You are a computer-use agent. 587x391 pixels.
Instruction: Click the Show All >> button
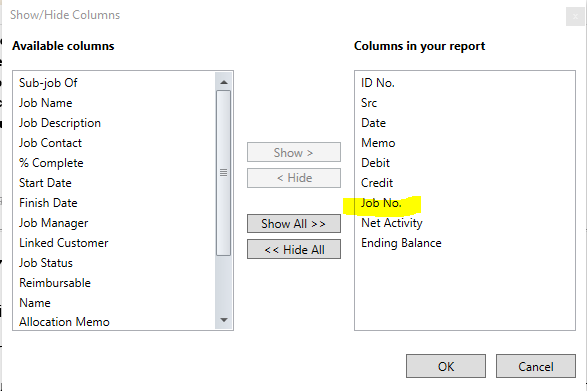[294, 224]
